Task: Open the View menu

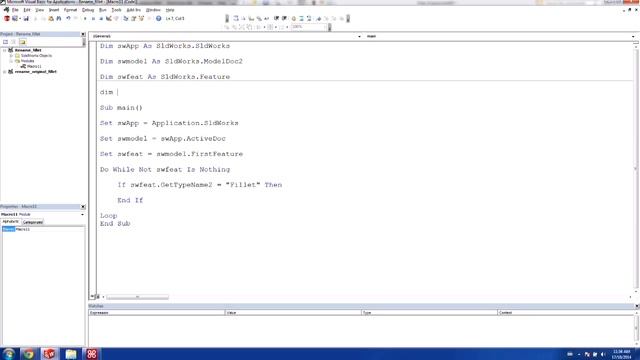Action: point(40,10)
